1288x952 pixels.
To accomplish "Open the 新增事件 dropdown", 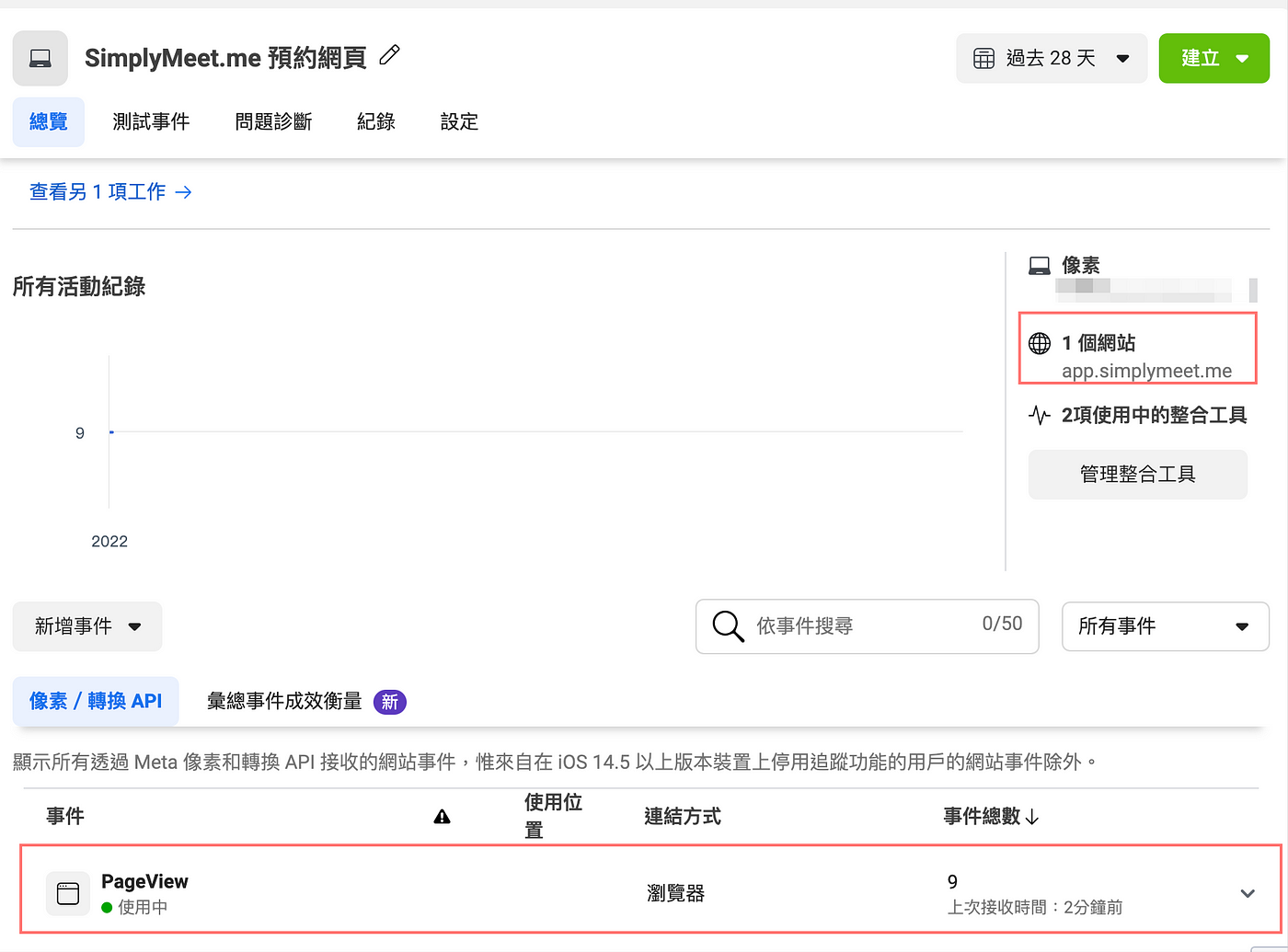I will coord(87,626).
